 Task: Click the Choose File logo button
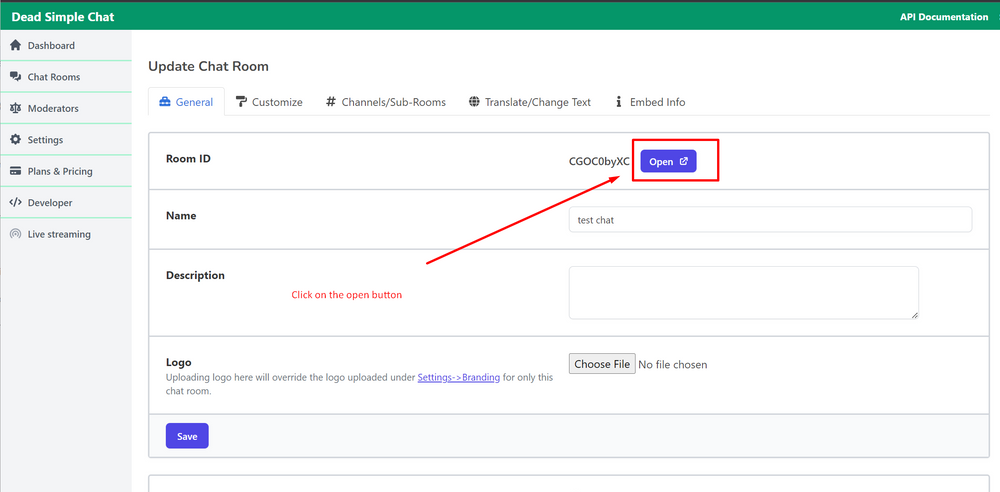pyautogui.click(x=601, y=364)
